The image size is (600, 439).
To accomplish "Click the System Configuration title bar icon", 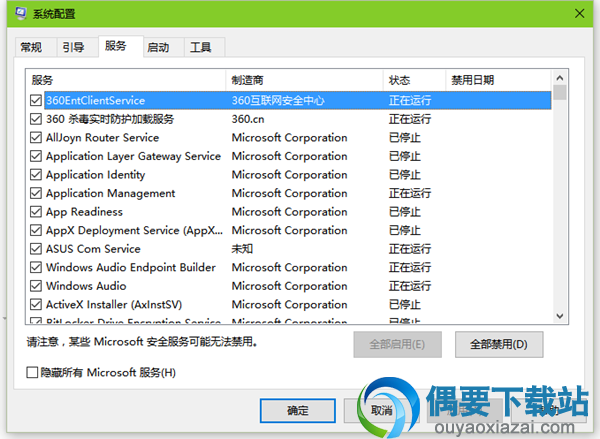I will 21,14.
